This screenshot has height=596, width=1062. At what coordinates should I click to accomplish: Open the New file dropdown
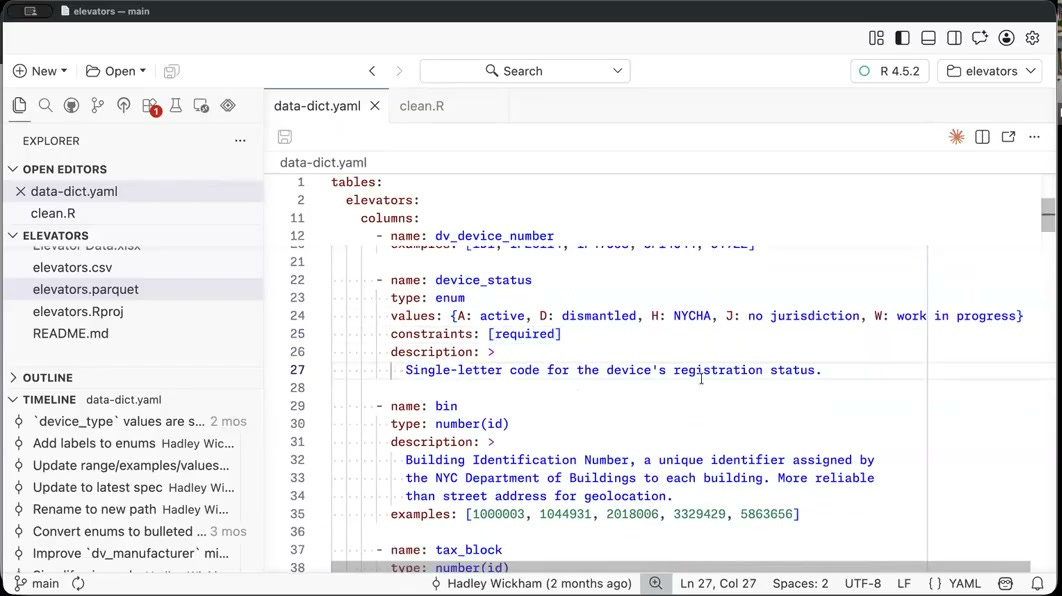[40, 71]
